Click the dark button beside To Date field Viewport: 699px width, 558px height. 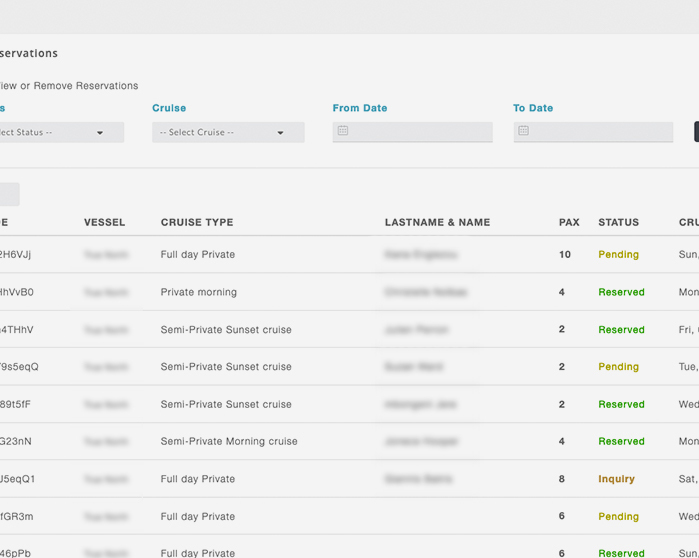click(695, 132)
